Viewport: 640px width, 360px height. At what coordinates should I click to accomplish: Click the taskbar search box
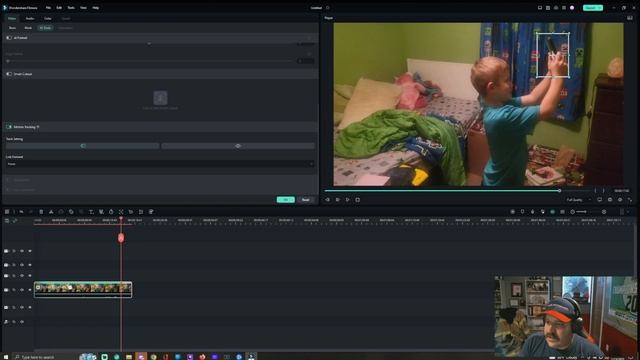coord(45,357)
